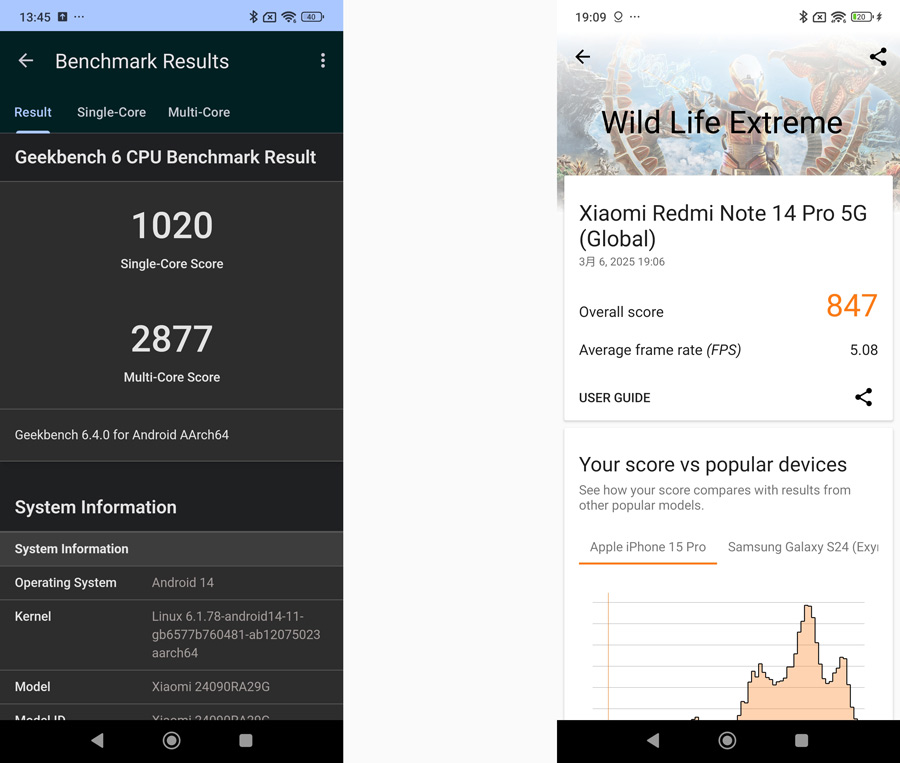This screenshot has height=763, width=900.
Task: Select the Apple iPhone 15 Pro comparison tab
Action: pyautogui.click(x=648, y=547)
